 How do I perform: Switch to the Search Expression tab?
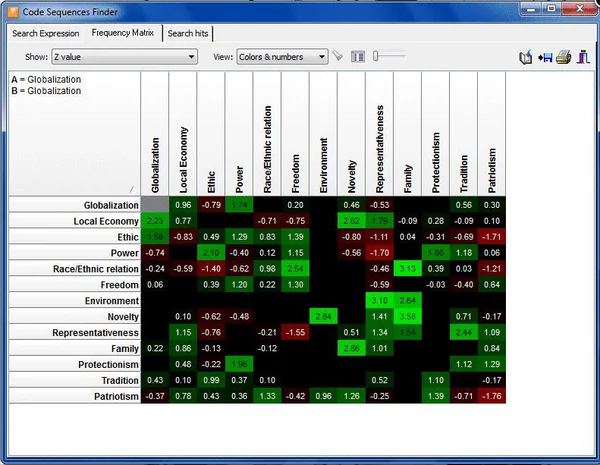[x=46, y=34]
